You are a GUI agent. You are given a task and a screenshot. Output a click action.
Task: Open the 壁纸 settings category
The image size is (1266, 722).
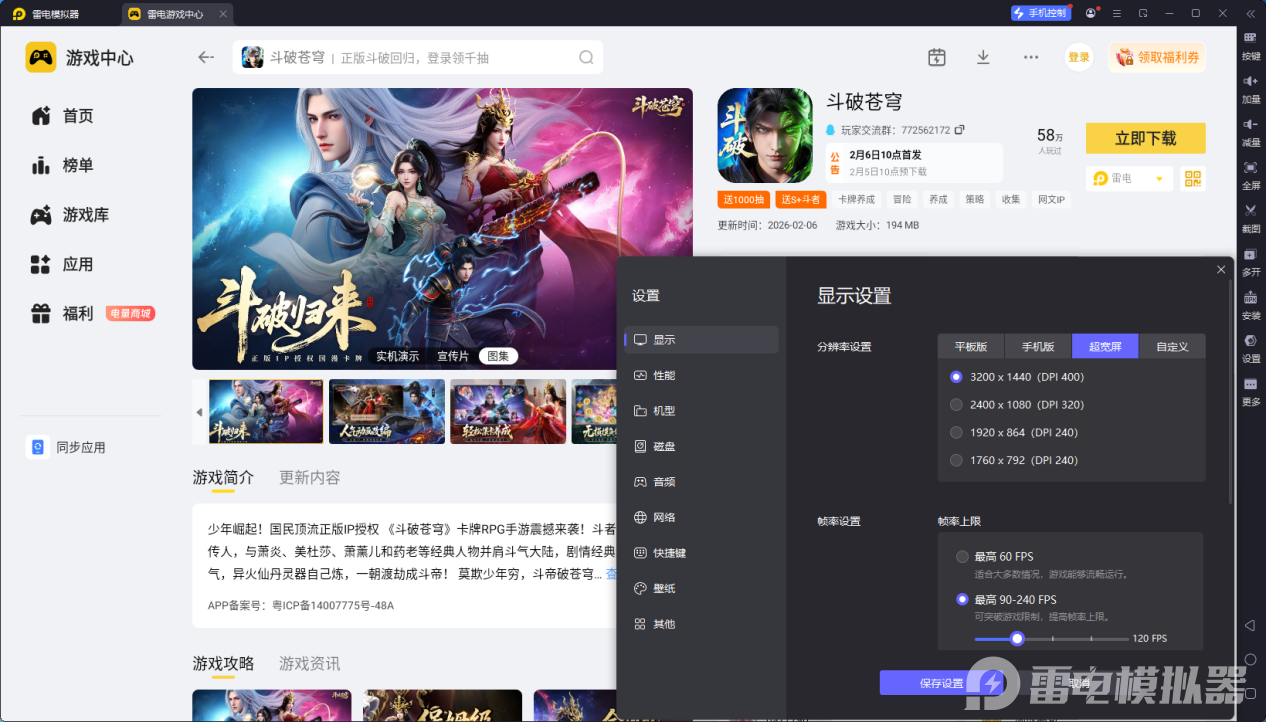pyautogui.click(x=701, y=589)
